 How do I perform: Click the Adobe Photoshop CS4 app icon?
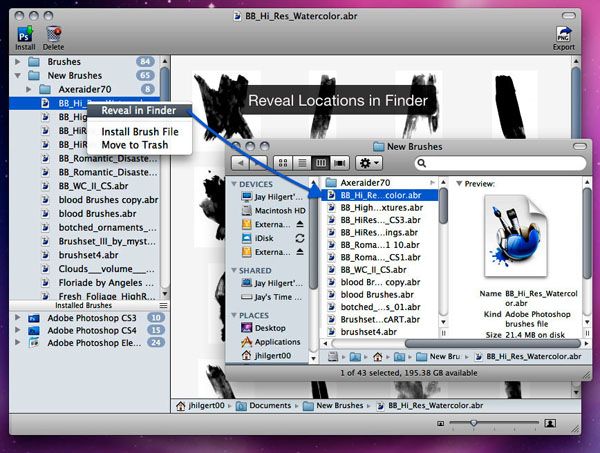(34, 330)
